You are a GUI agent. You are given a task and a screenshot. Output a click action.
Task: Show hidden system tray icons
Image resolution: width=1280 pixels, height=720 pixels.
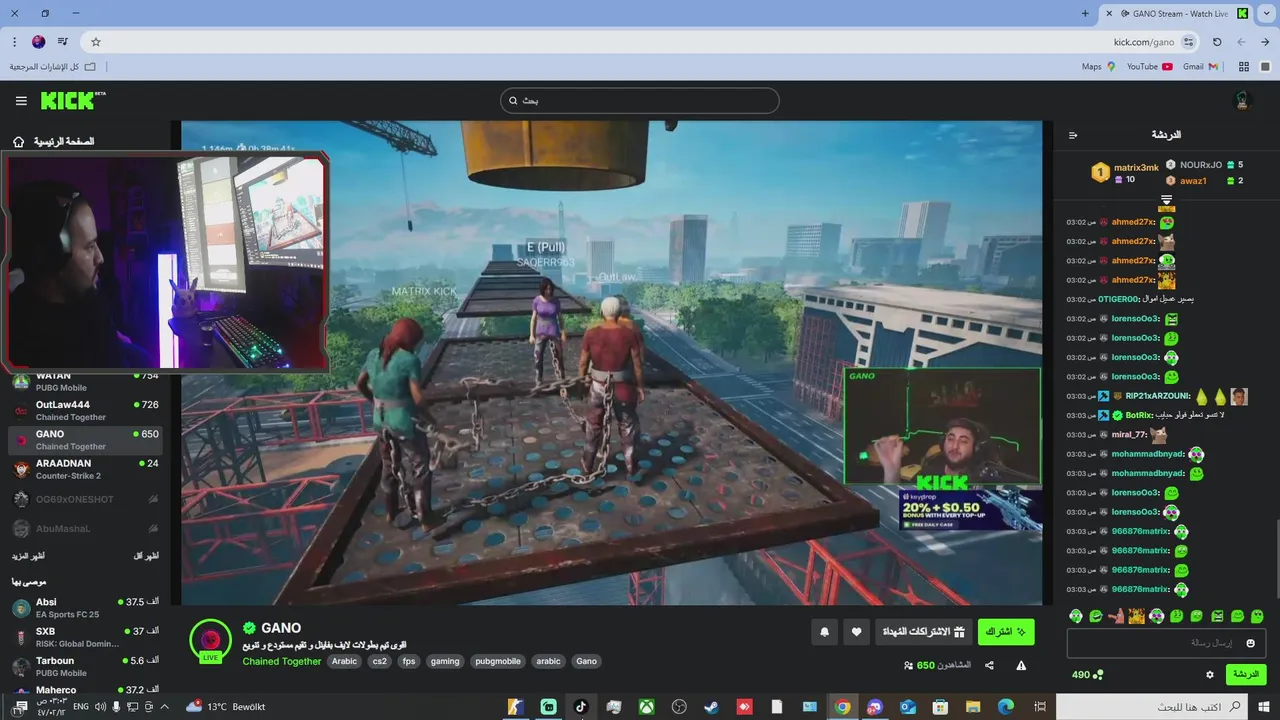pyautogui.click(x=165, y=707)
